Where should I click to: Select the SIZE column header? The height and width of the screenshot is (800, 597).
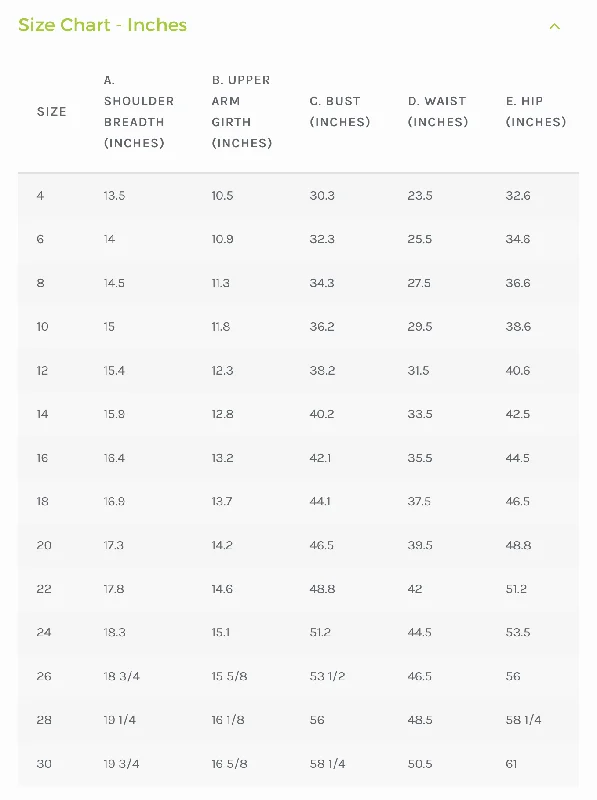pos(52,112)
